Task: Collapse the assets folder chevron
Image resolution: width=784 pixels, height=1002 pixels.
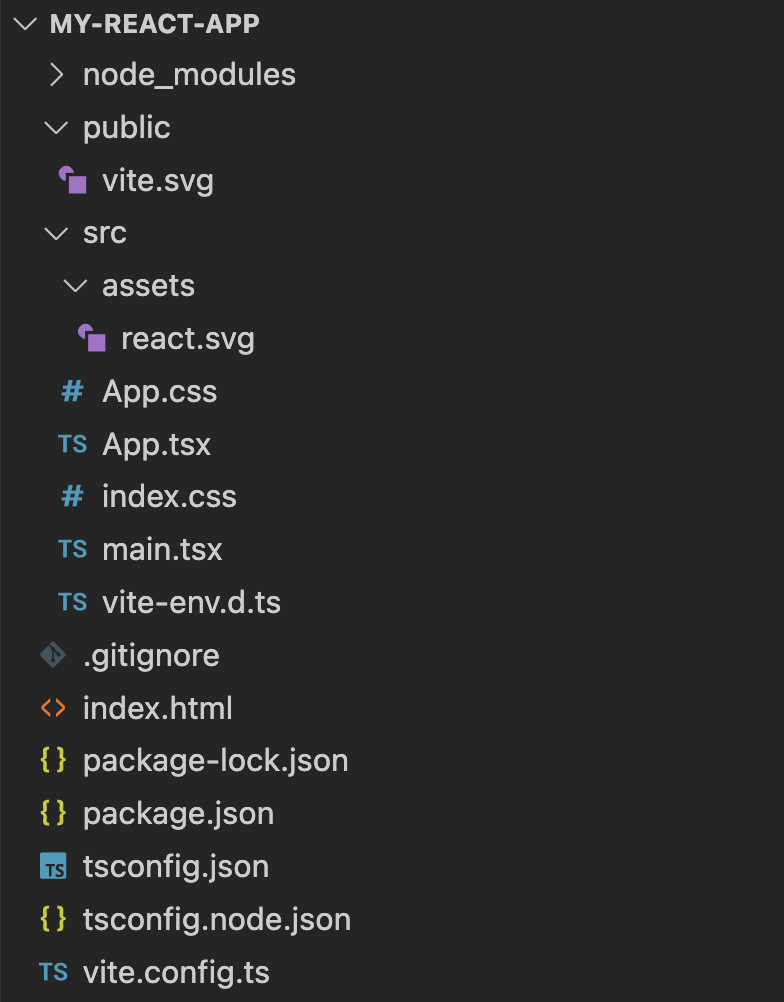Action: [75, 286]
